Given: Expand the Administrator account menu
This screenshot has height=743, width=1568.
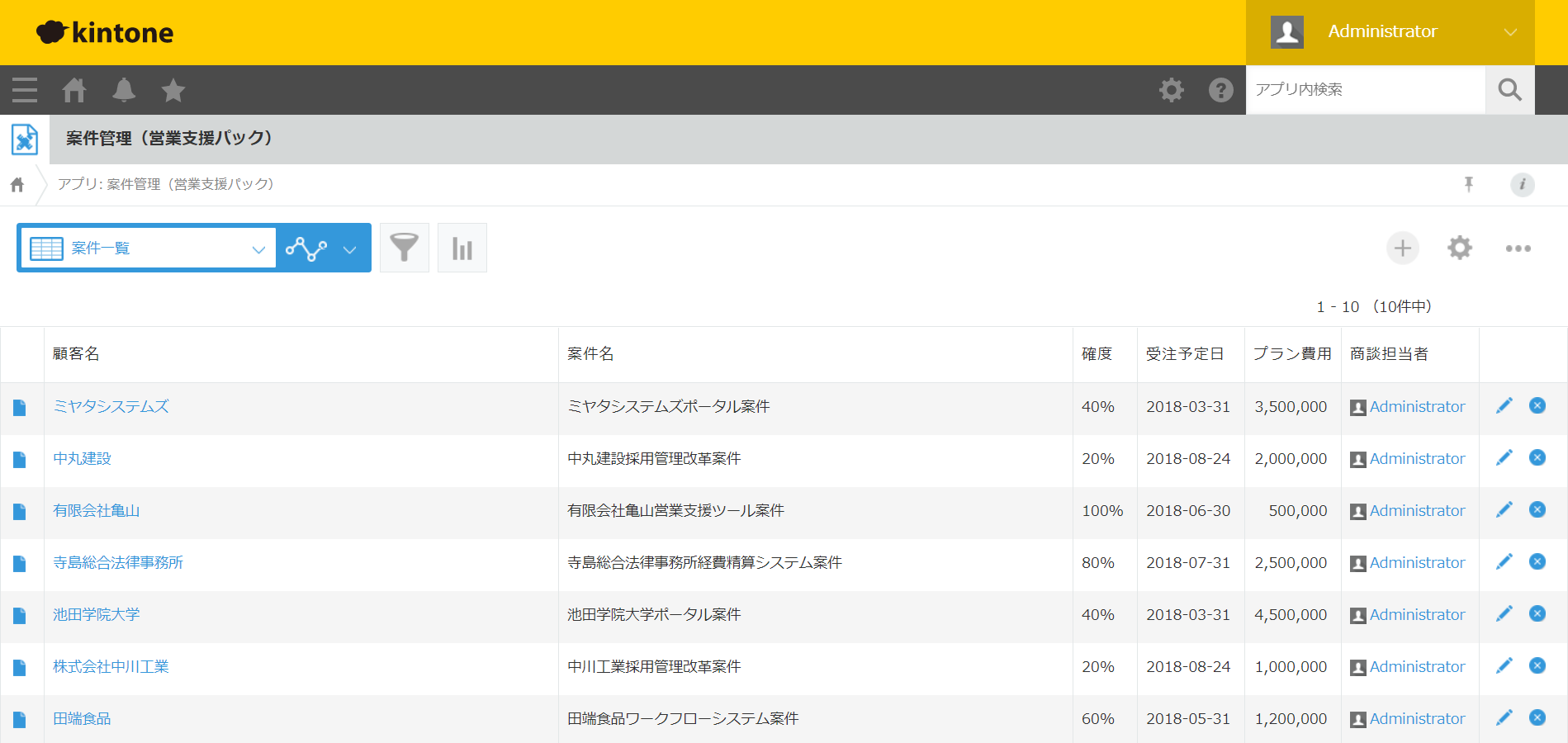Looking at the screenshot, I should pyautogui.click(x=1390, y=32).
